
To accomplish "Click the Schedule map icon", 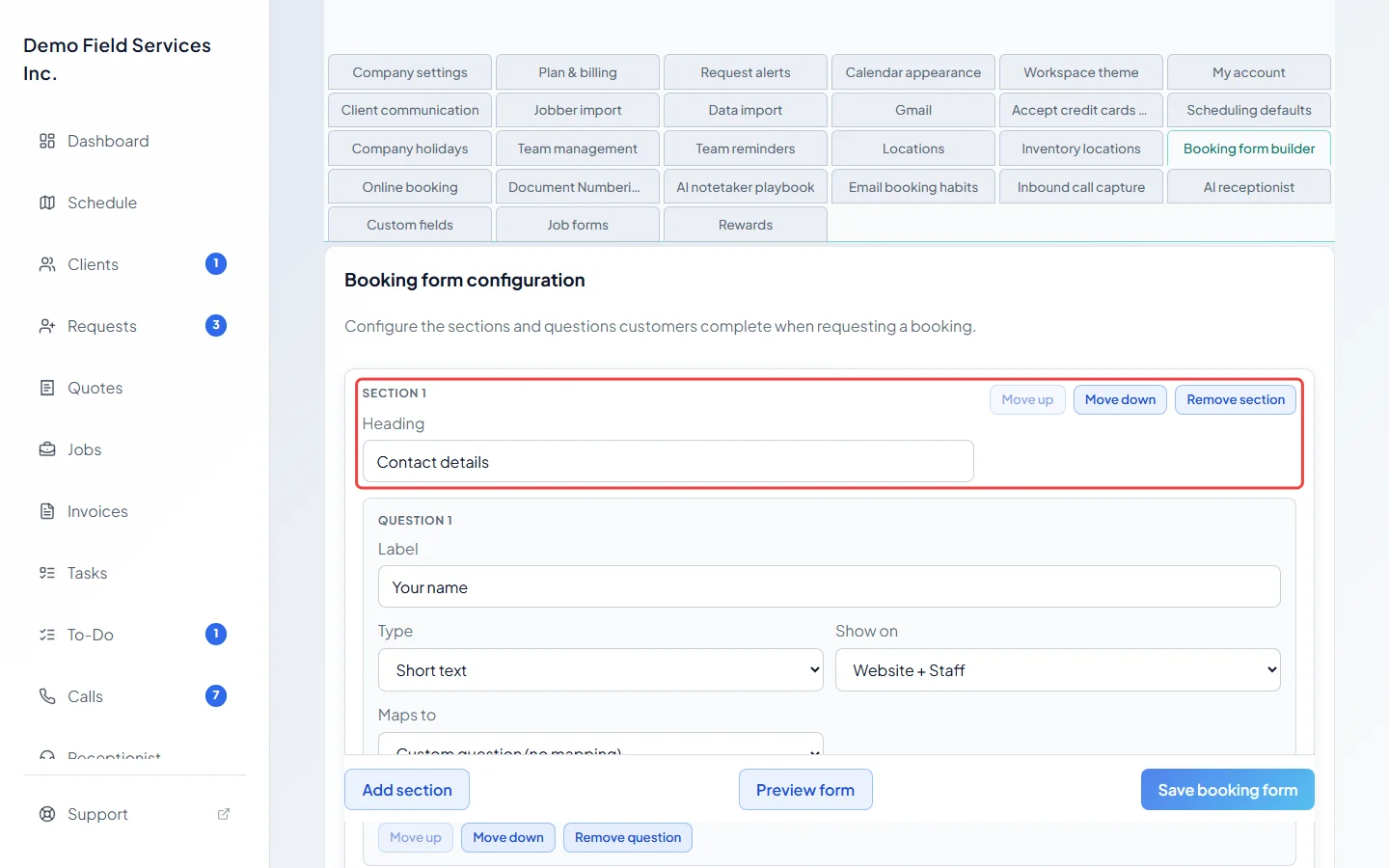I will (47, 203).
